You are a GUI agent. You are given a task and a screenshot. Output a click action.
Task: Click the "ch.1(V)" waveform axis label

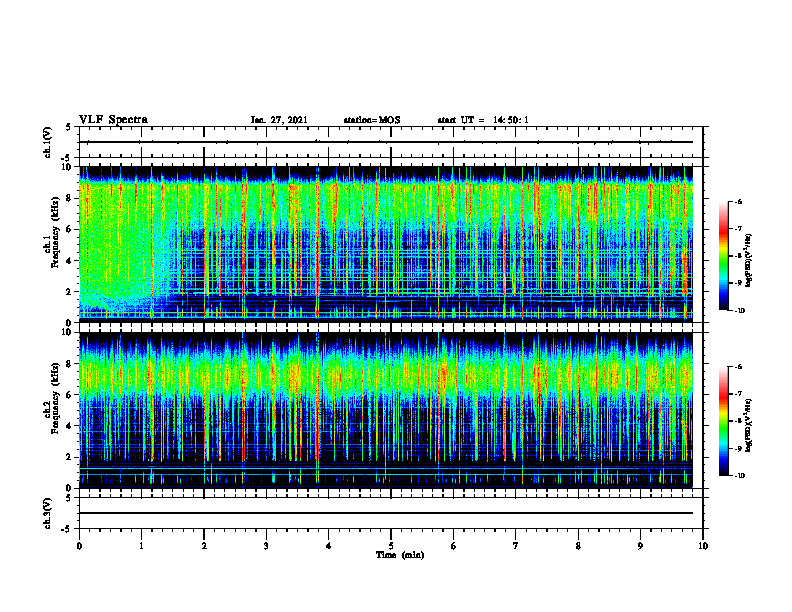click(48, 142)
